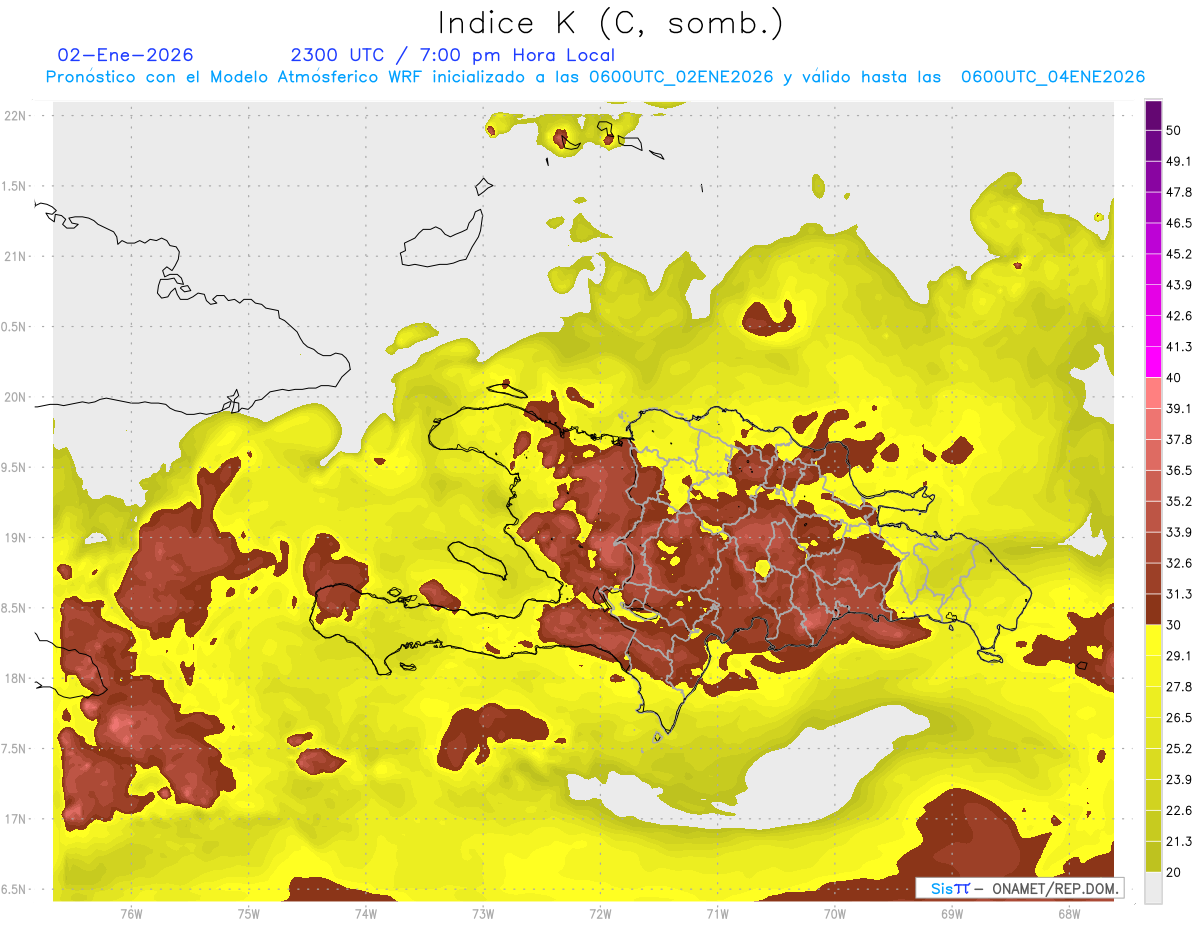Viewport: 1200px width, 927px height.
Task: Click the '75W' longitude label
Action: pos(248,913)
